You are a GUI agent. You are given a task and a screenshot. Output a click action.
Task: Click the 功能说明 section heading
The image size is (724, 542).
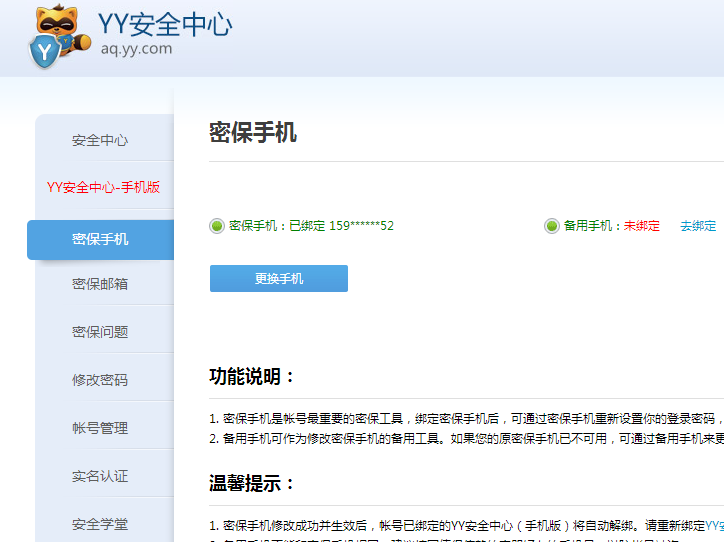(x=251, y=376)
